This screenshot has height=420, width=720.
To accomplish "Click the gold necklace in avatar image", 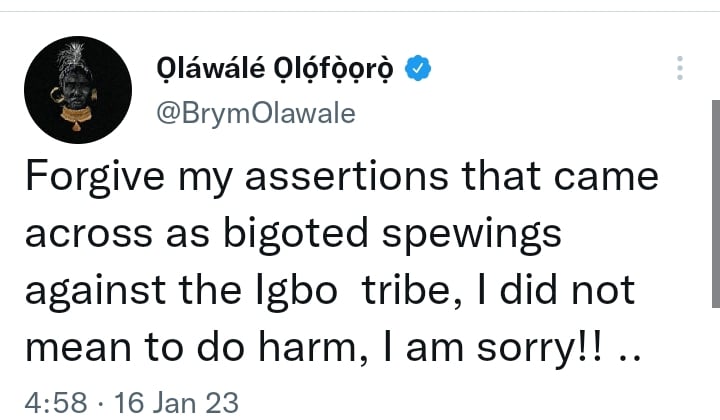I will pos(76,116).
